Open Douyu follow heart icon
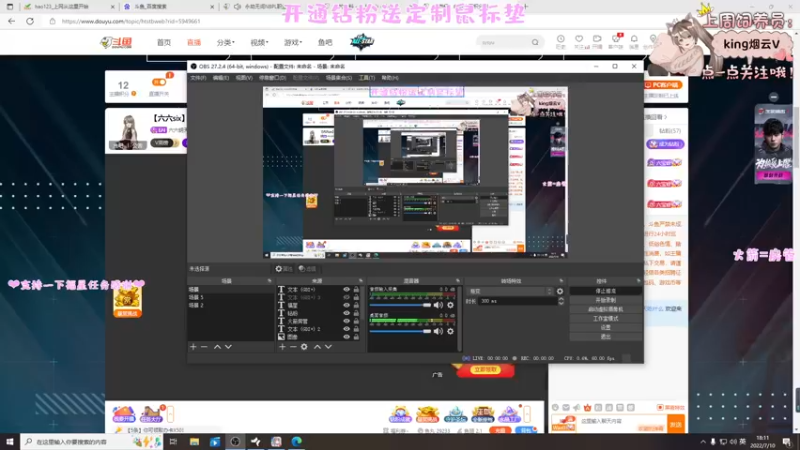Viewport: 800px width, 450px height. pyautogui.click(x=579, y=39)
